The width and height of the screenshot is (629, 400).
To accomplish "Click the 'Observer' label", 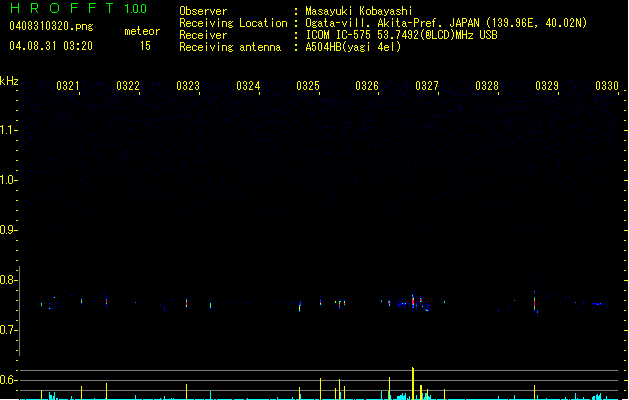I will [x=203, y=11].
